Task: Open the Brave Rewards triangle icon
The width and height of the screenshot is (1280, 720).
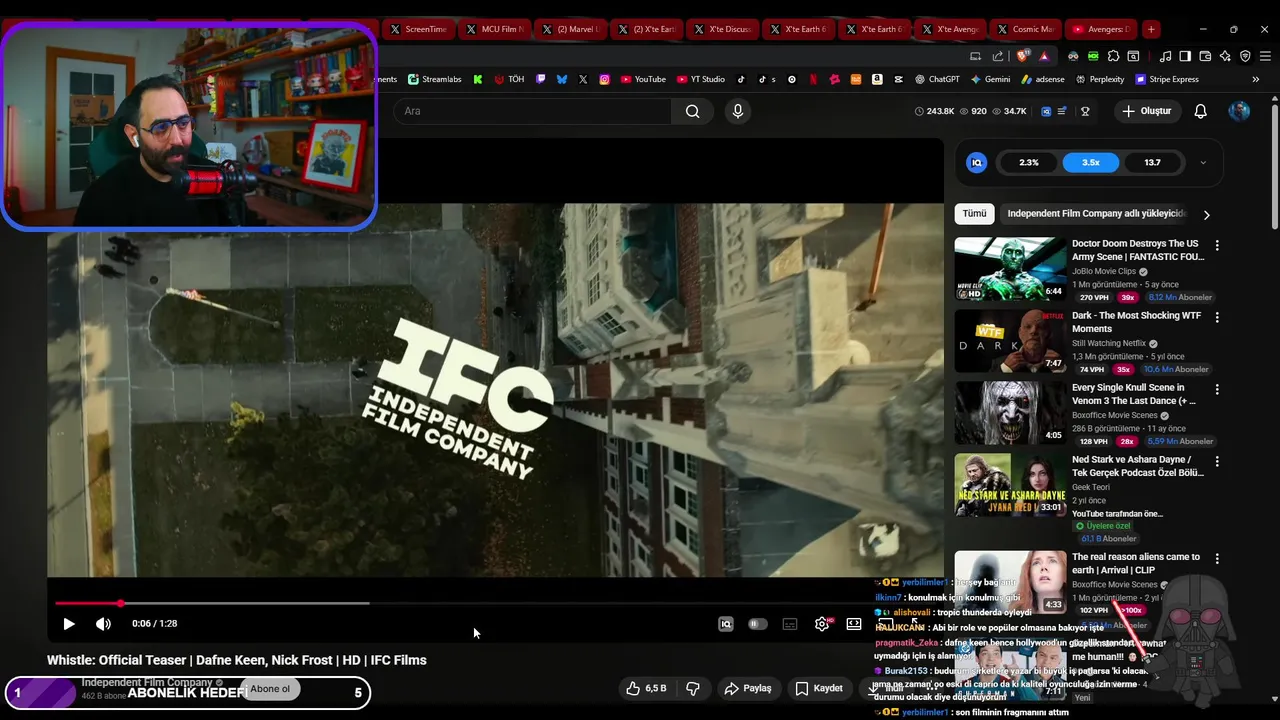Action: [1044, 56]
